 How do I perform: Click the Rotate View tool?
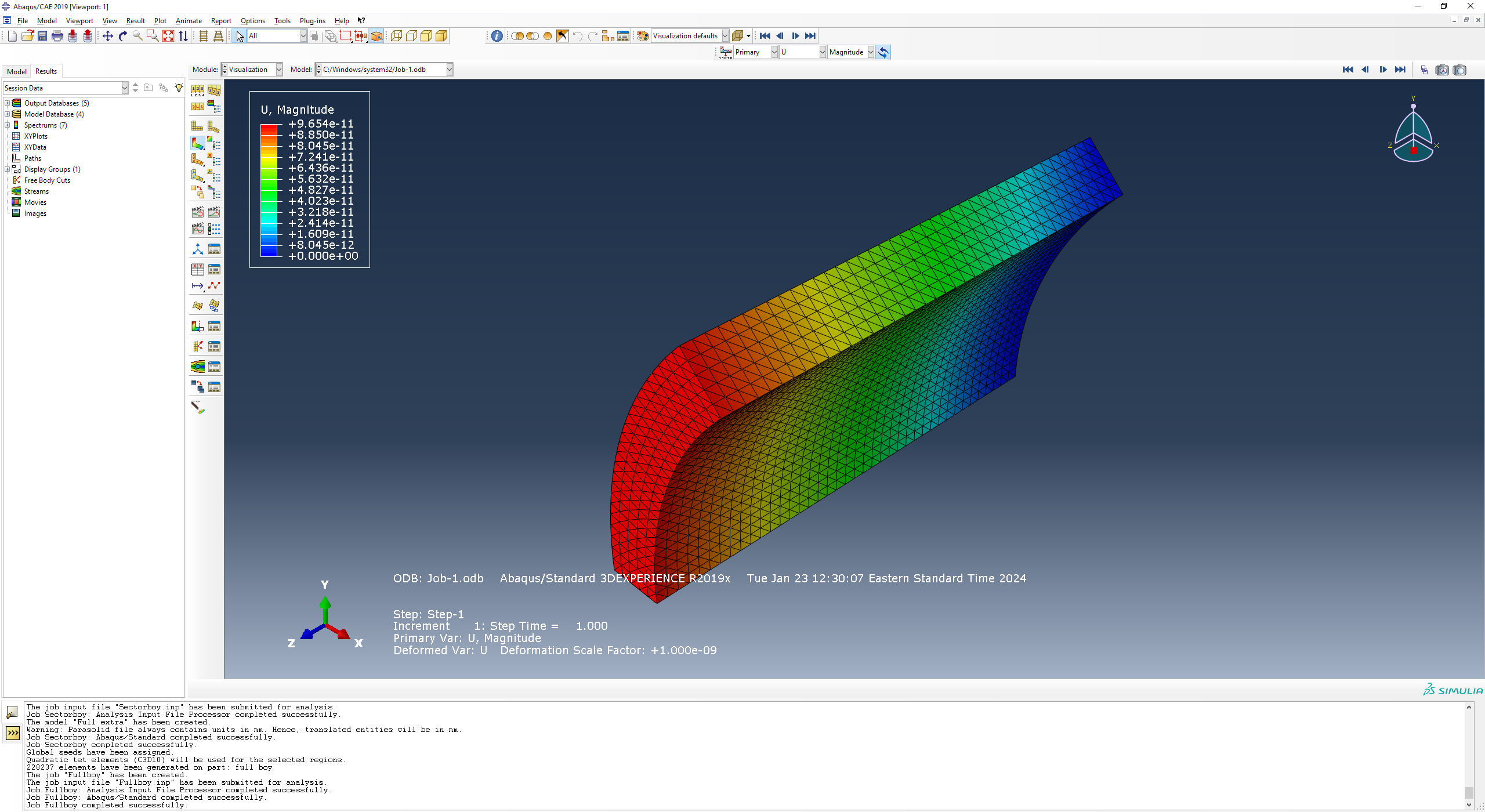coord(123,36)
